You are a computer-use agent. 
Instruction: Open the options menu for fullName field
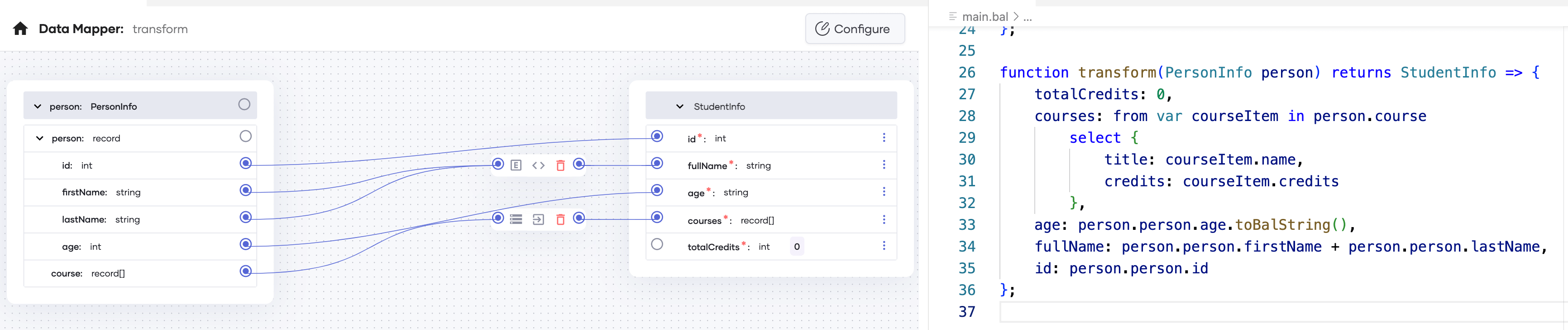pos(884,165)
